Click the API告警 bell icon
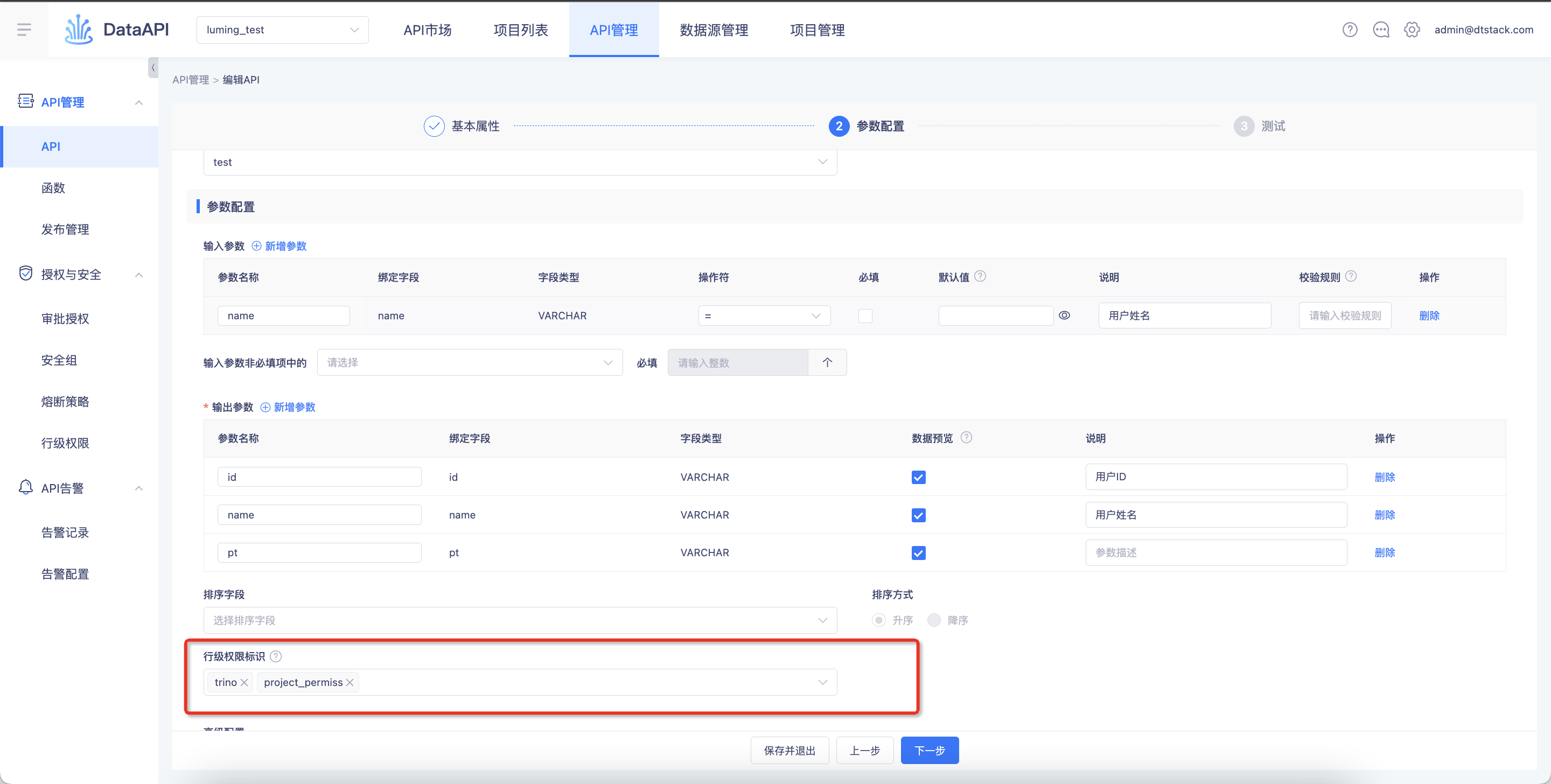This screenshot has height=784, width=1551. (25, 487)
